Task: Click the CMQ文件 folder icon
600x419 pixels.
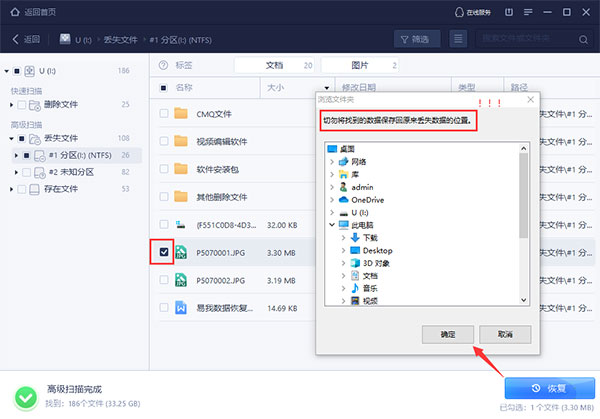Action: (181, 113)
